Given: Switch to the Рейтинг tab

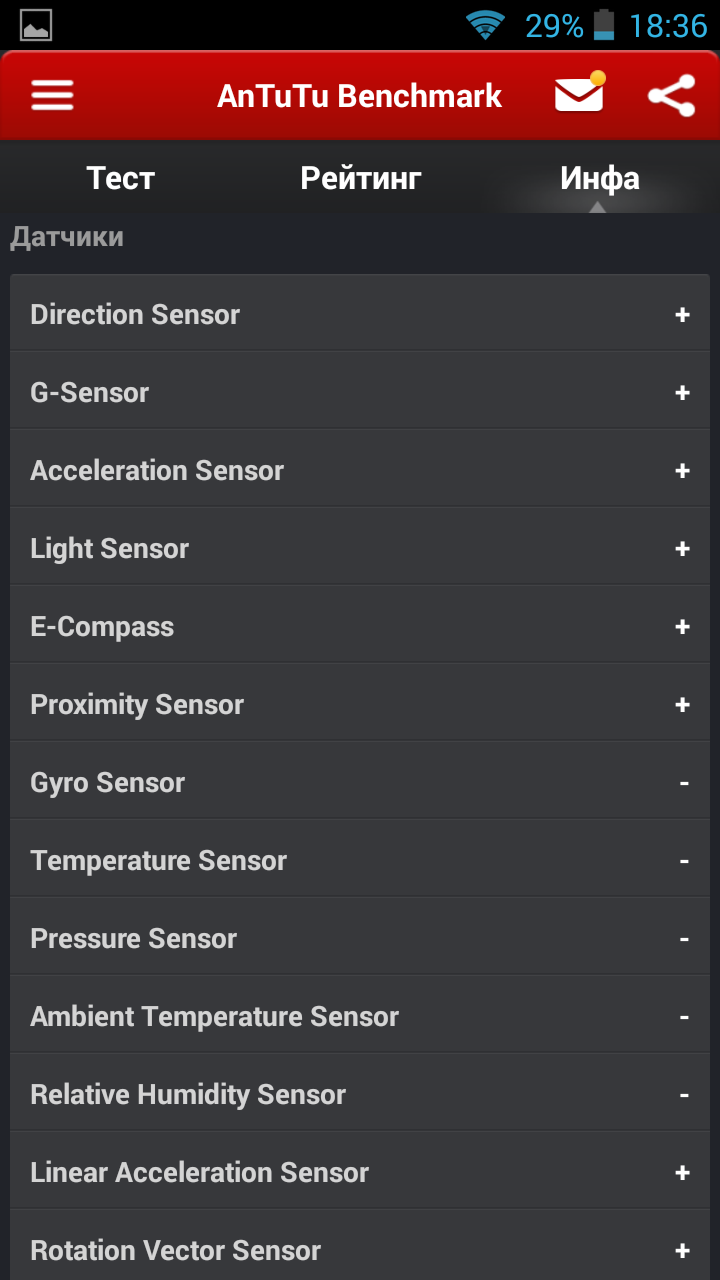Looking at the screenshot, I should (x=361, y=178).
